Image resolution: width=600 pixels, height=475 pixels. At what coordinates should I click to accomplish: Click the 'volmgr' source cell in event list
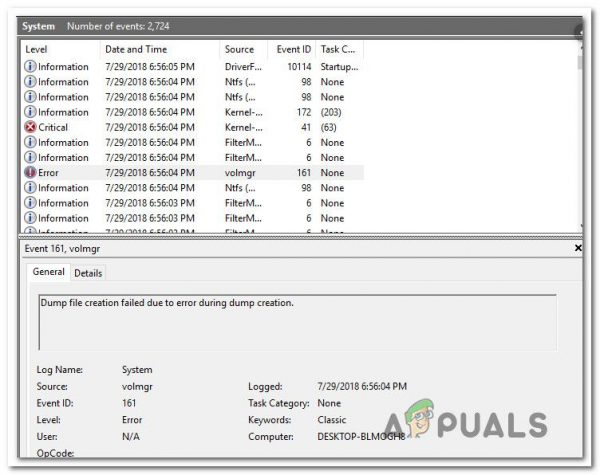240,173
